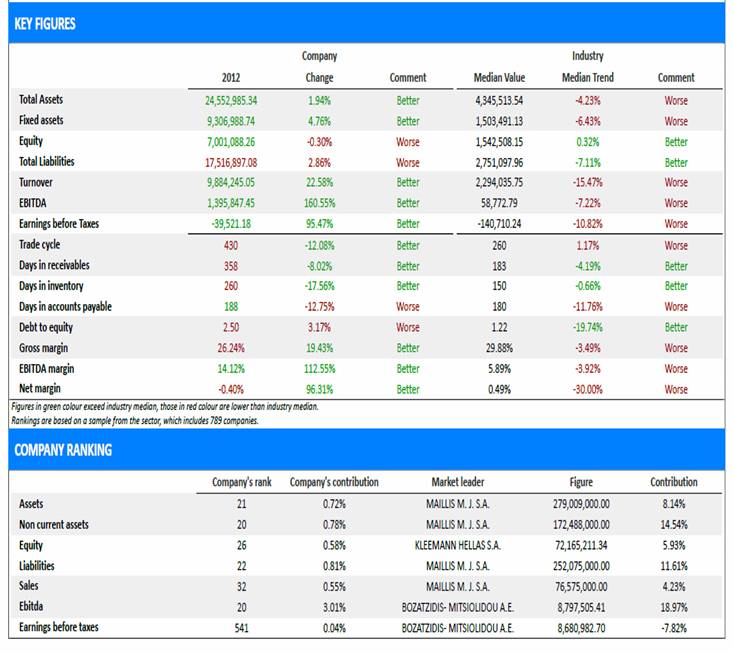Click the Market leader column header
The image size is (733, 653).
point(458,482)
